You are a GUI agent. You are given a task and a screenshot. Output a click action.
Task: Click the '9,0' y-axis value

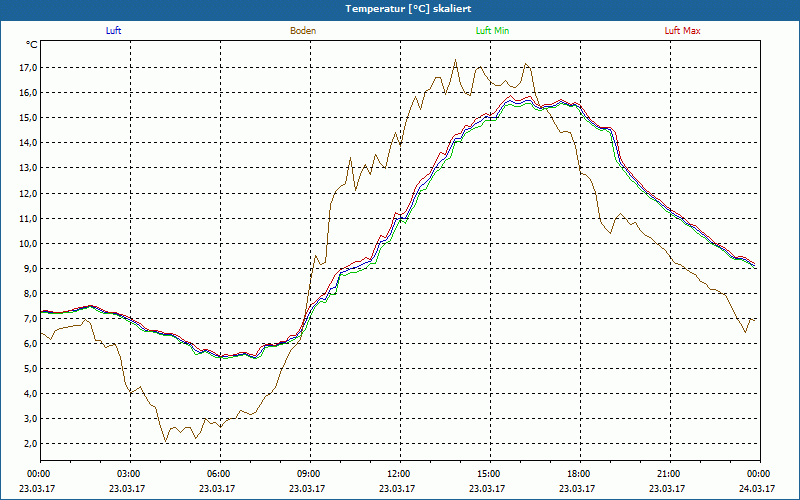point(31,268)
